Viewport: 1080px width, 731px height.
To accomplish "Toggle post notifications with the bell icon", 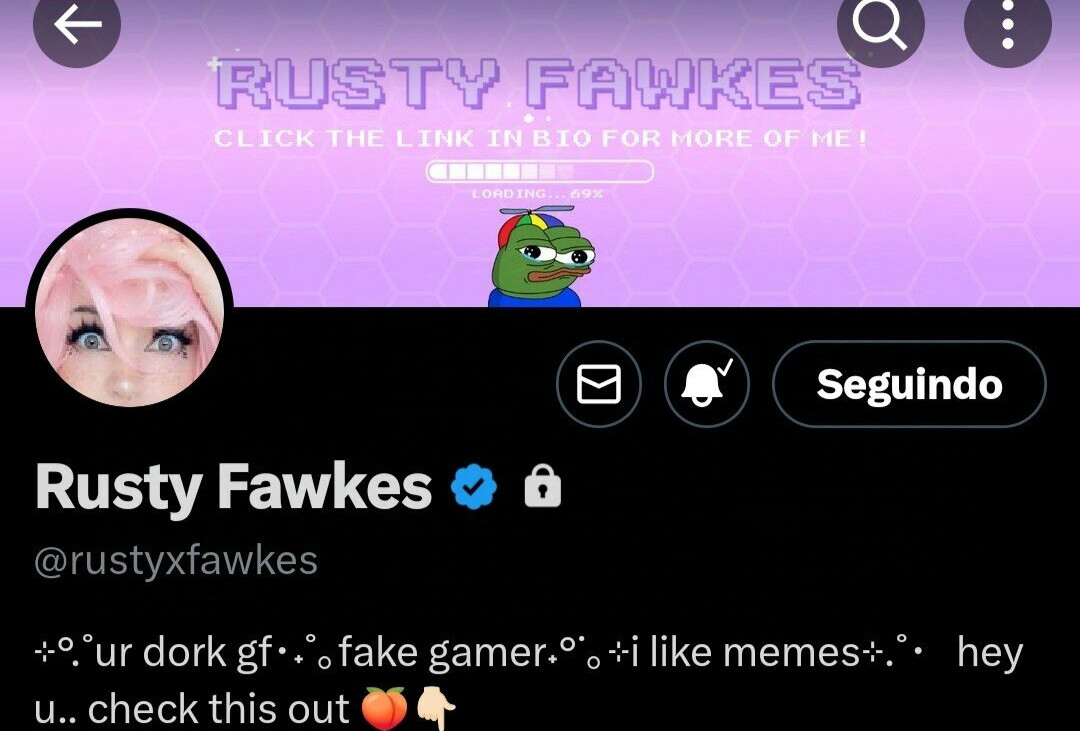I will click(x=707, y=384).
